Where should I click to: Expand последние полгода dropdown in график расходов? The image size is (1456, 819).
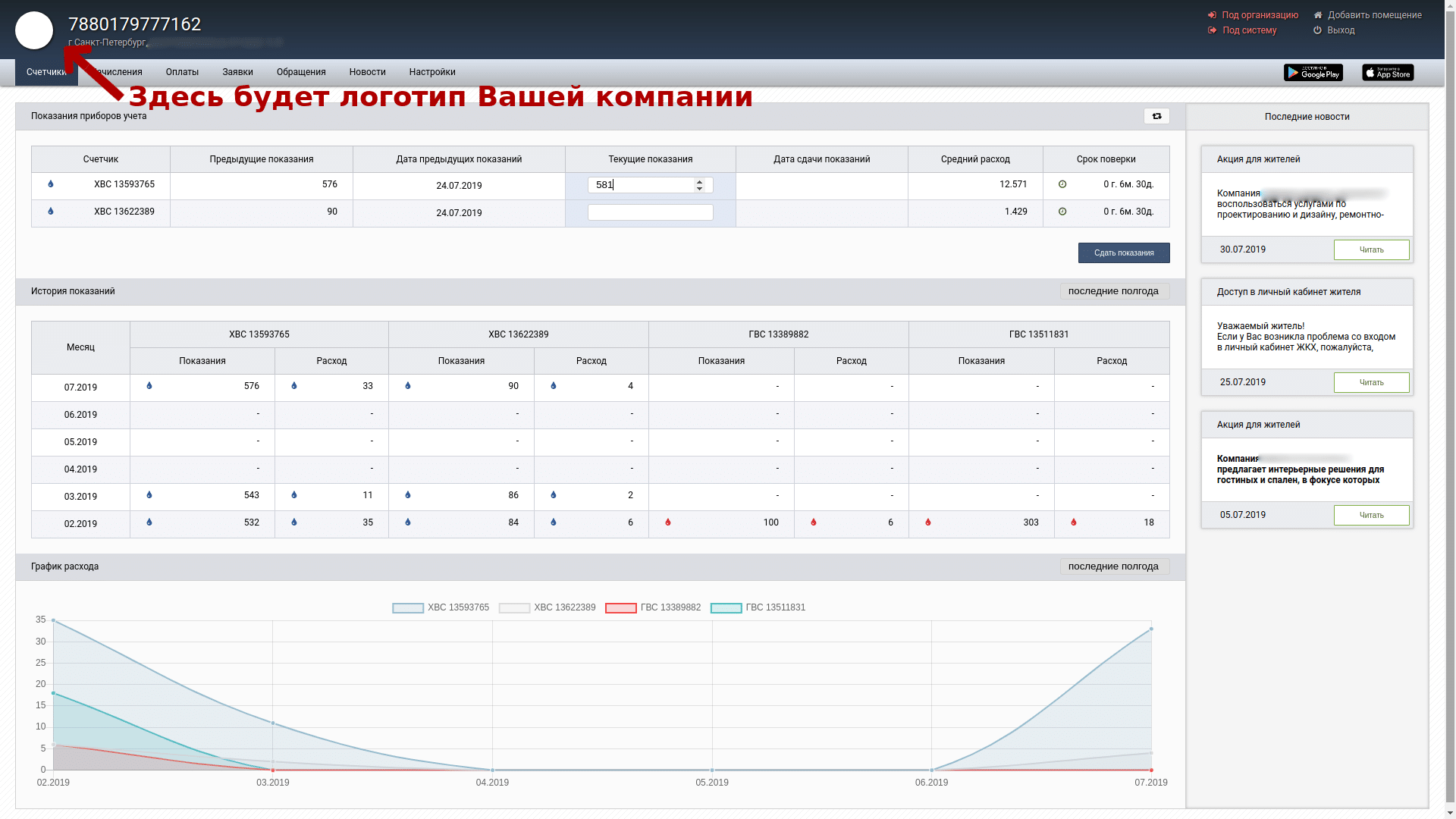pyautogui.click(x=1115, y=566)
